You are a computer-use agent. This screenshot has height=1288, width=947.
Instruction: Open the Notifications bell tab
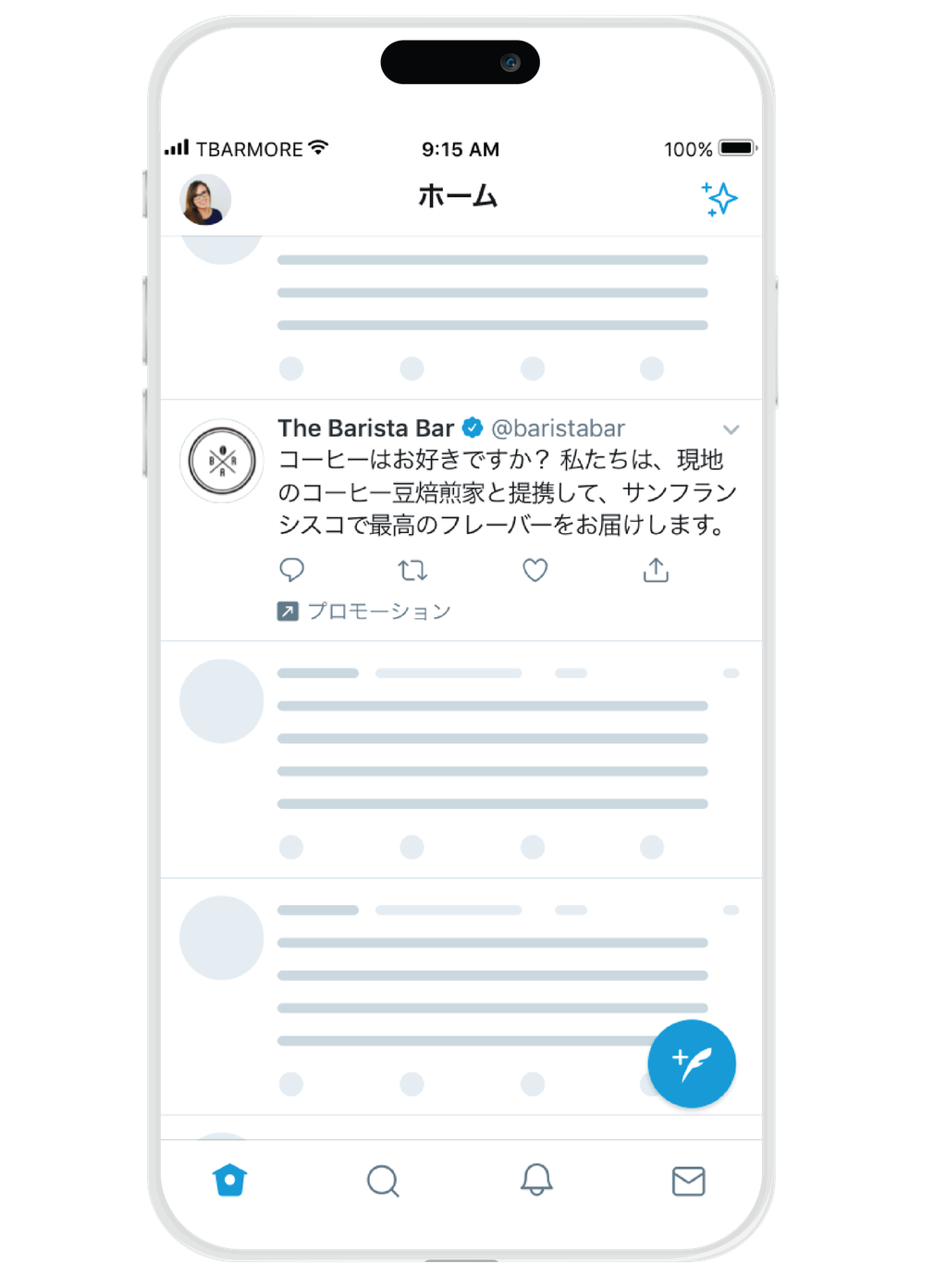click(x=536, y=1180)
